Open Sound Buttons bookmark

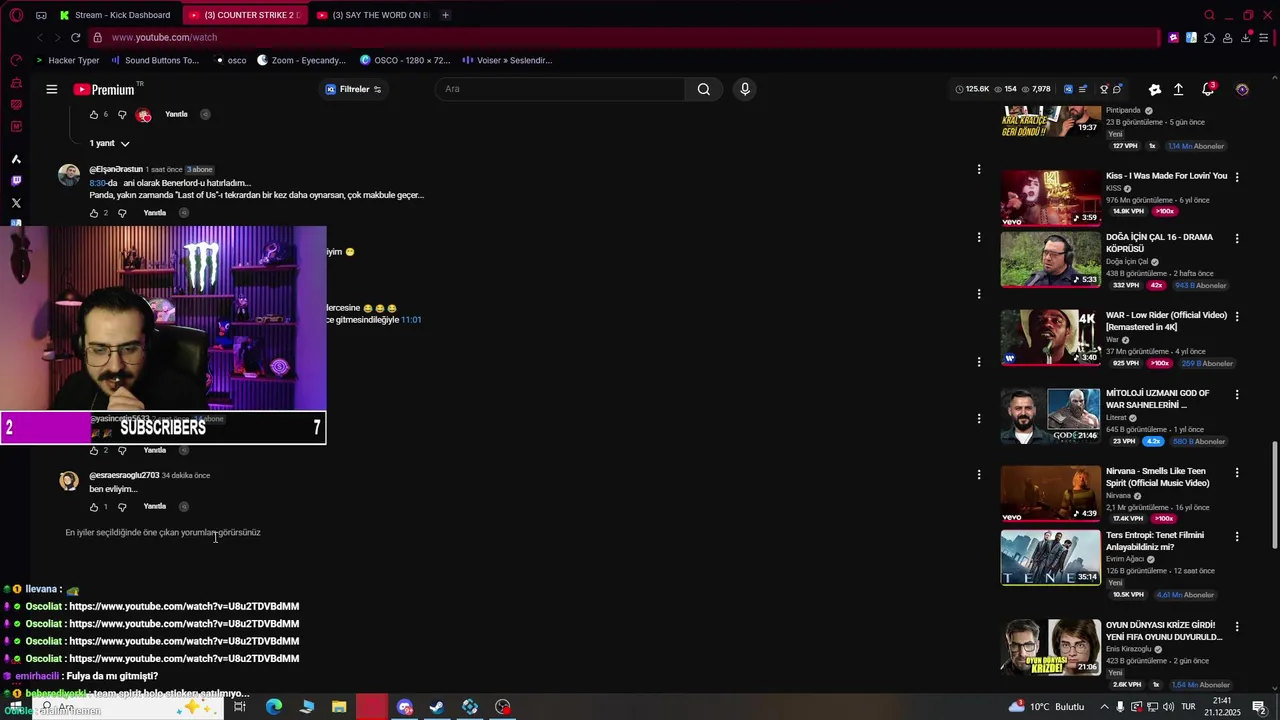(x=154, y=60)
